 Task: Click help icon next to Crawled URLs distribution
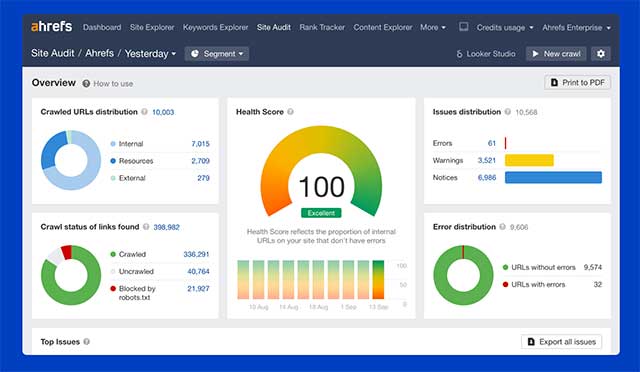tap(144, 112)
